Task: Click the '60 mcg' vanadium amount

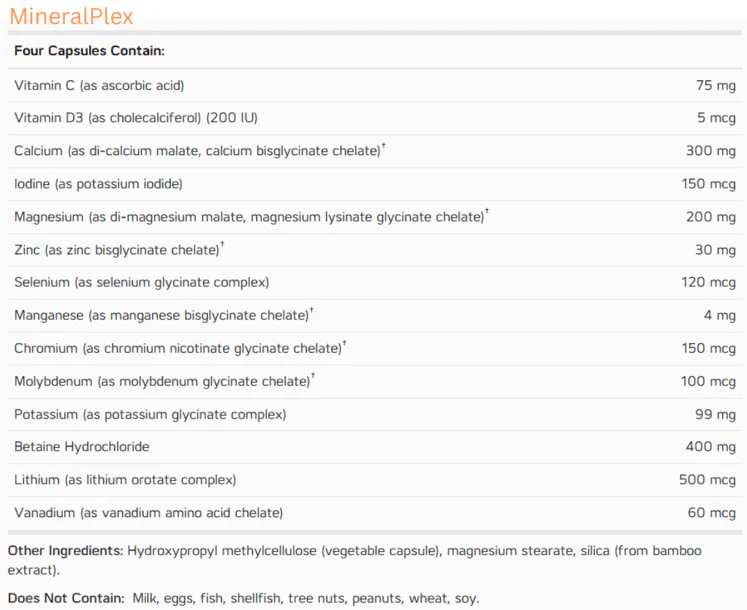Action: coord(712,513)
